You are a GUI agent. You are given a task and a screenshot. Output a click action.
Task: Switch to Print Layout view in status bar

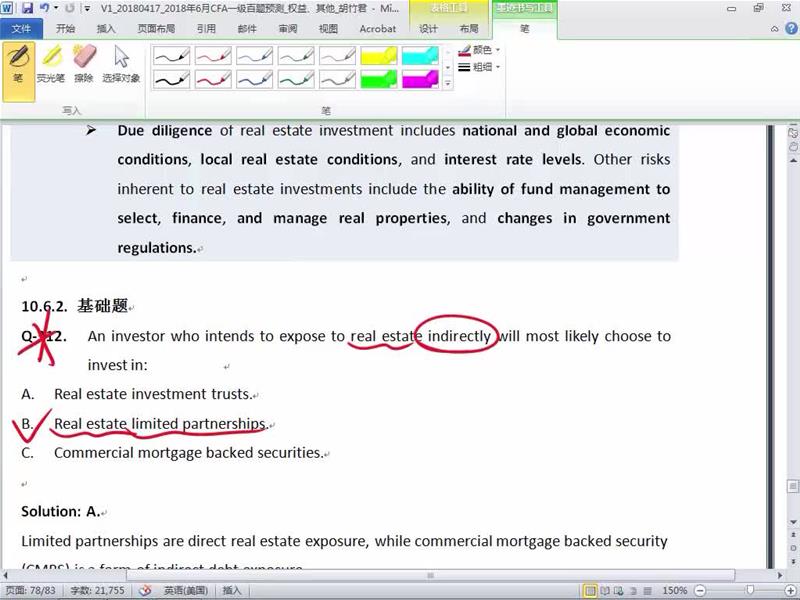pyautogui.click(x=591, y=591)
